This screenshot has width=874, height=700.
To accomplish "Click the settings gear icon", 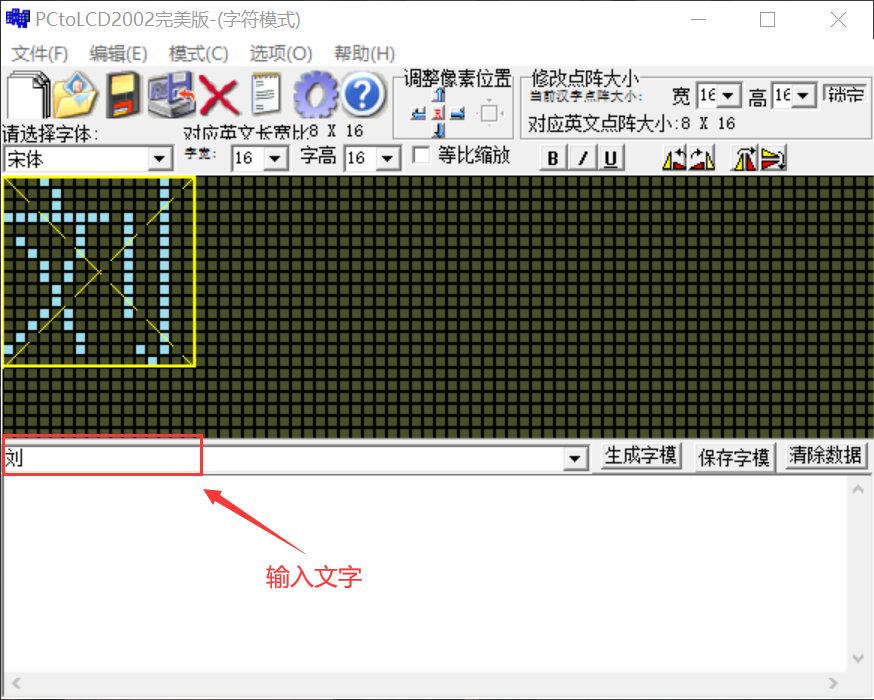I will (315, 95).
